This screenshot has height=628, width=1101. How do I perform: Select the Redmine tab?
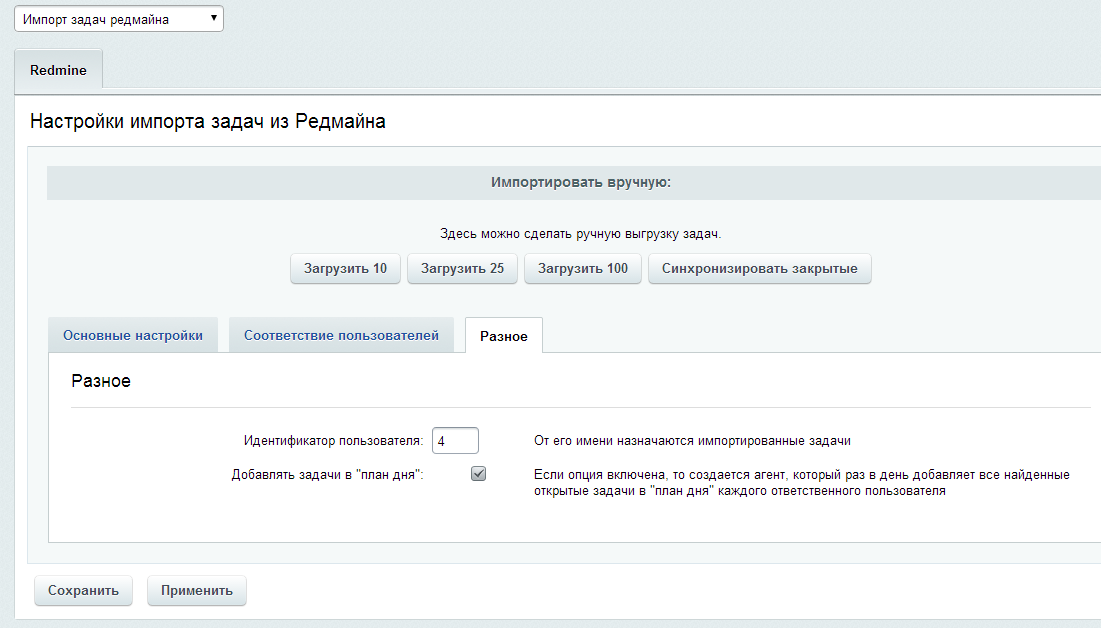coord(58,71)
